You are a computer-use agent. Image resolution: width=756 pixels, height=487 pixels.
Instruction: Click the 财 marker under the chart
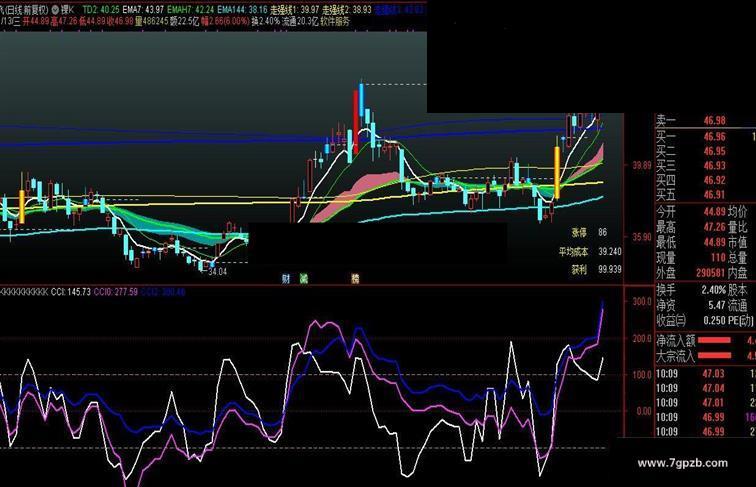pyautogui.click(x=286, y=278)
